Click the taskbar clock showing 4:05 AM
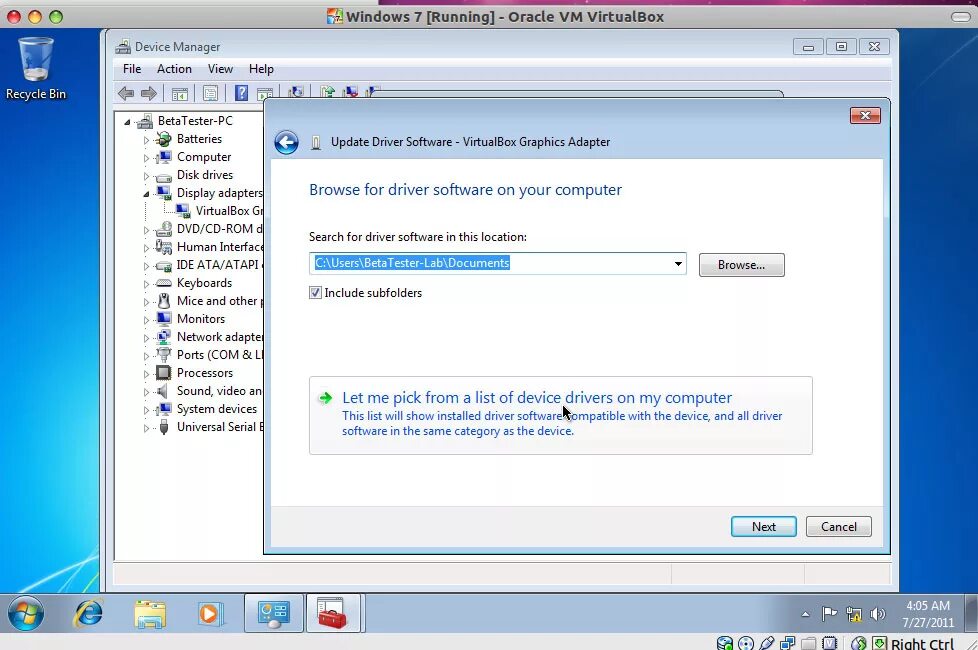Image resolution: width=978 pixels, height=650 pixels. click(x=928, y=614)
